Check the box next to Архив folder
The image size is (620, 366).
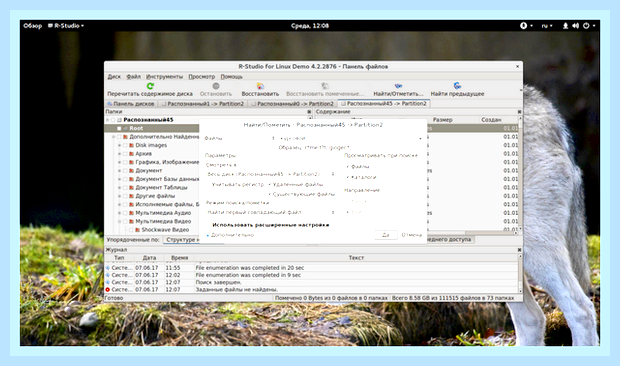(x=125, y=154)
